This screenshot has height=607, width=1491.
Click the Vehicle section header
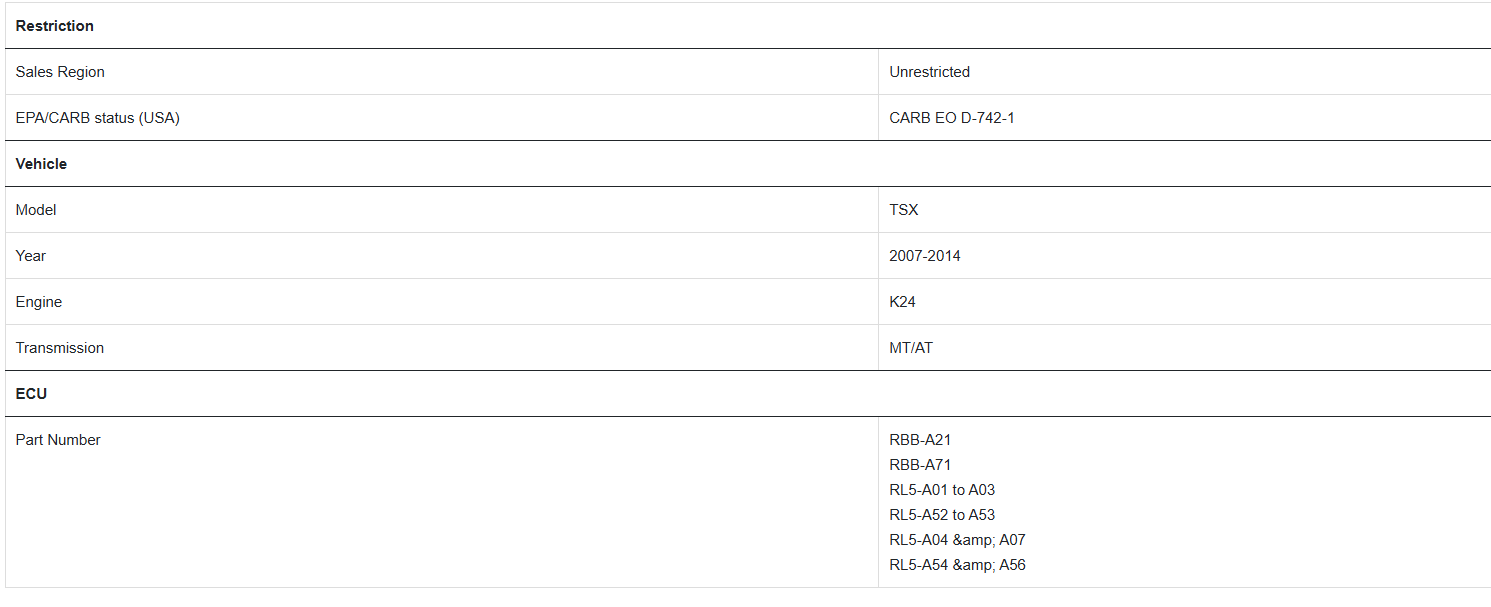tap(42, 164)
